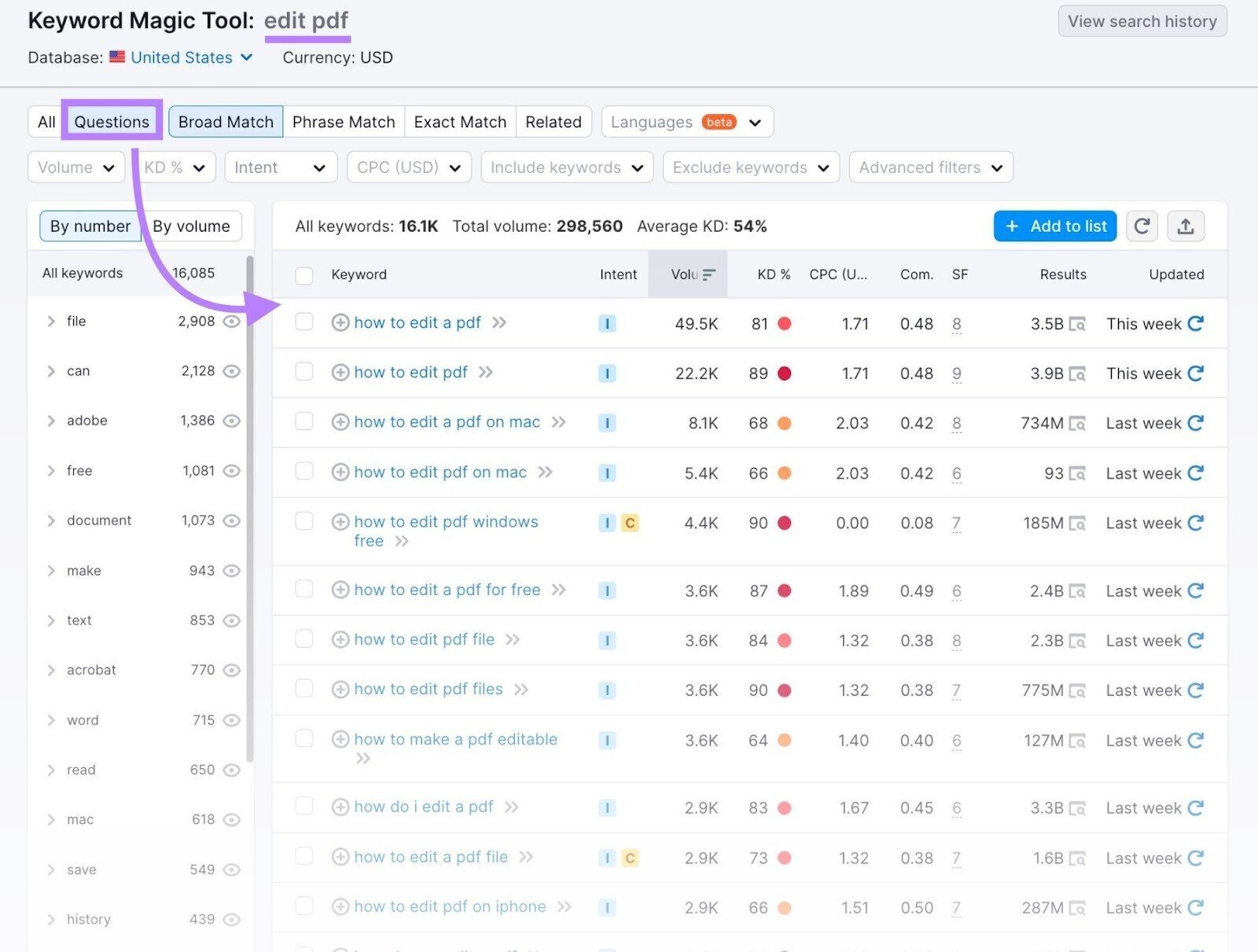Click the sort icon on the Volume column
Viewport: 1258px width, 952px height.
708,274
